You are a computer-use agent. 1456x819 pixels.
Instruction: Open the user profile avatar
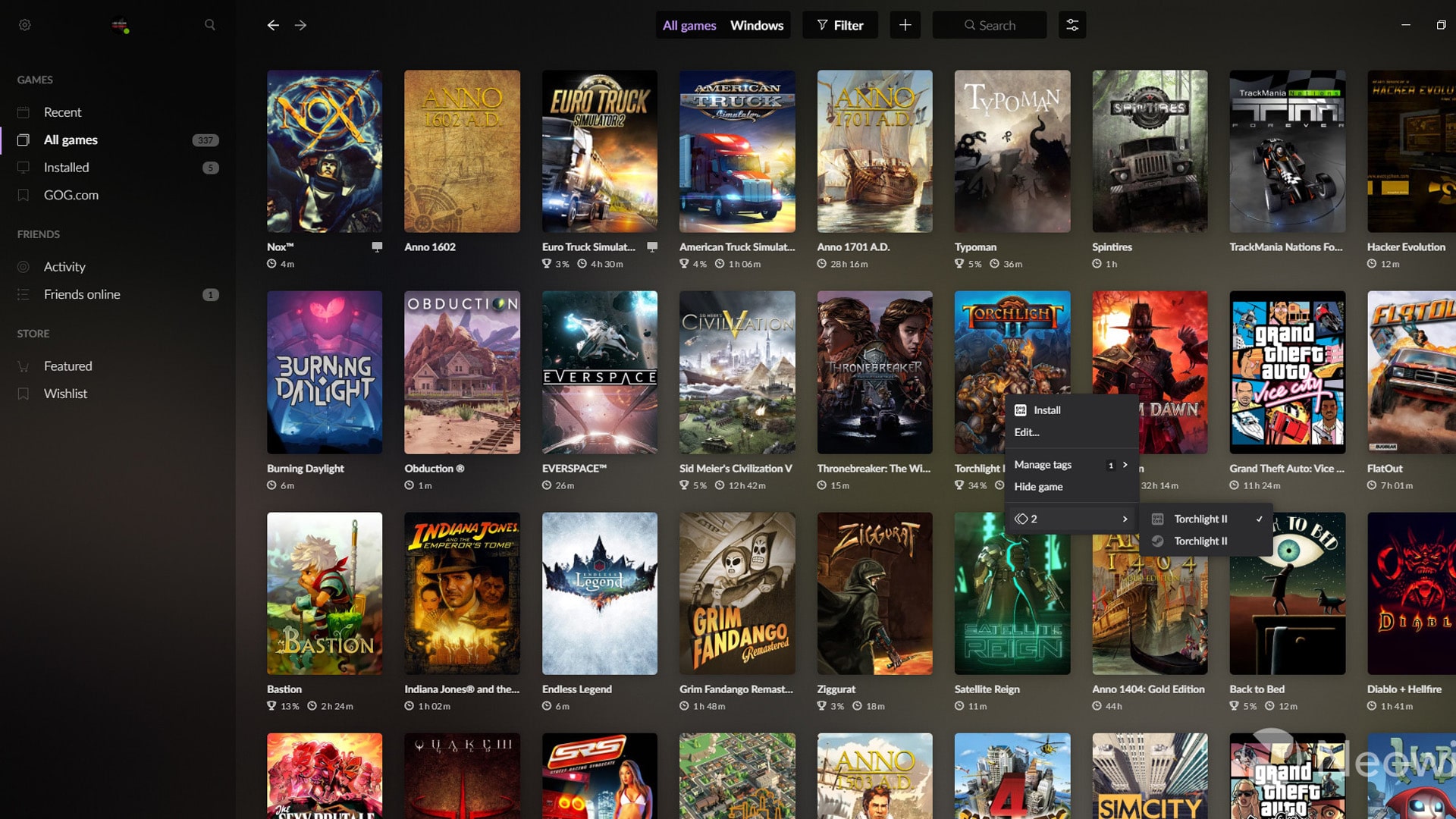coord(120,25)
